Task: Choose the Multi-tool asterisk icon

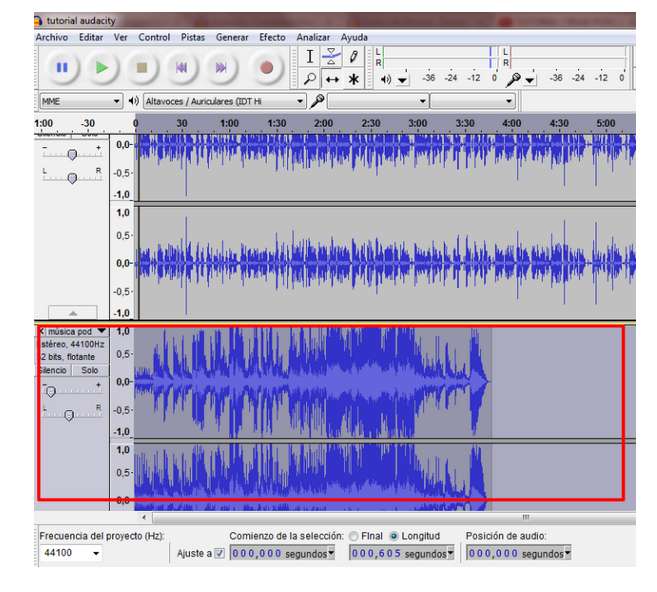Action: click(x=353, y=79)
